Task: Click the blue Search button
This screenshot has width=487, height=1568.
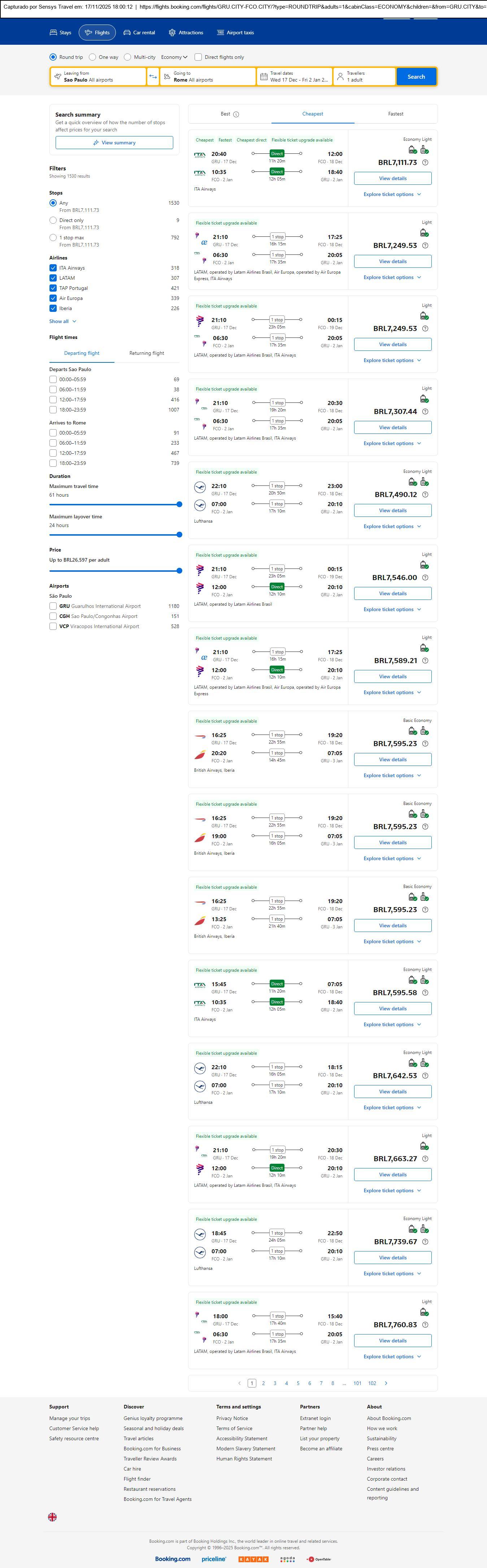Action: (416, 77)
